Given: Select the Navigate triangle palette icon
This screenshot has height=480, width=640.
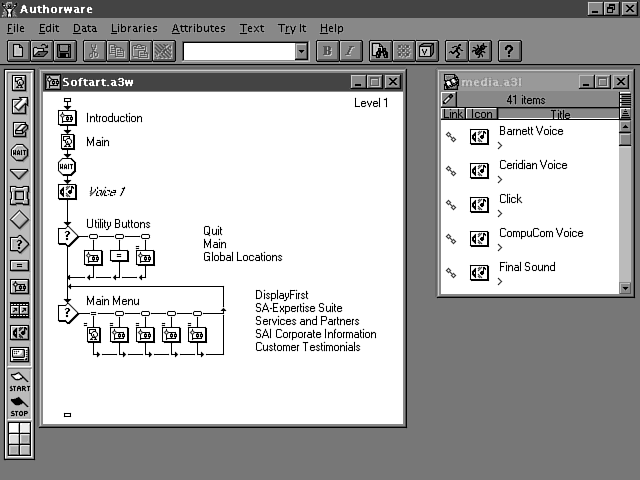Looking at the screenshot, I should point(19,174).
